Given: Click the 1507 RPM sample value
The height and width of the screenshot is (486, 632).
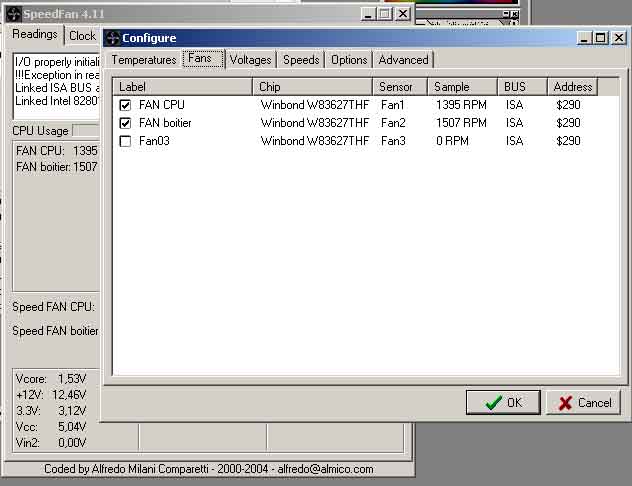Looking at the screenshot, I should coord(461,123).
